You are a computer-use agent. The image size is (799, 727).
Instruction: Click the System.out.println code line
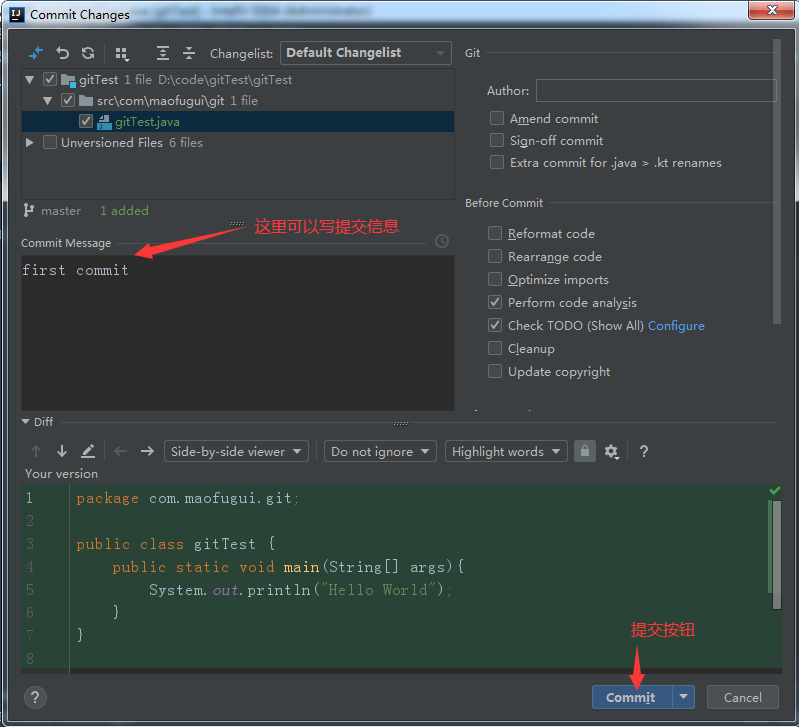click(x=301, y=589)
